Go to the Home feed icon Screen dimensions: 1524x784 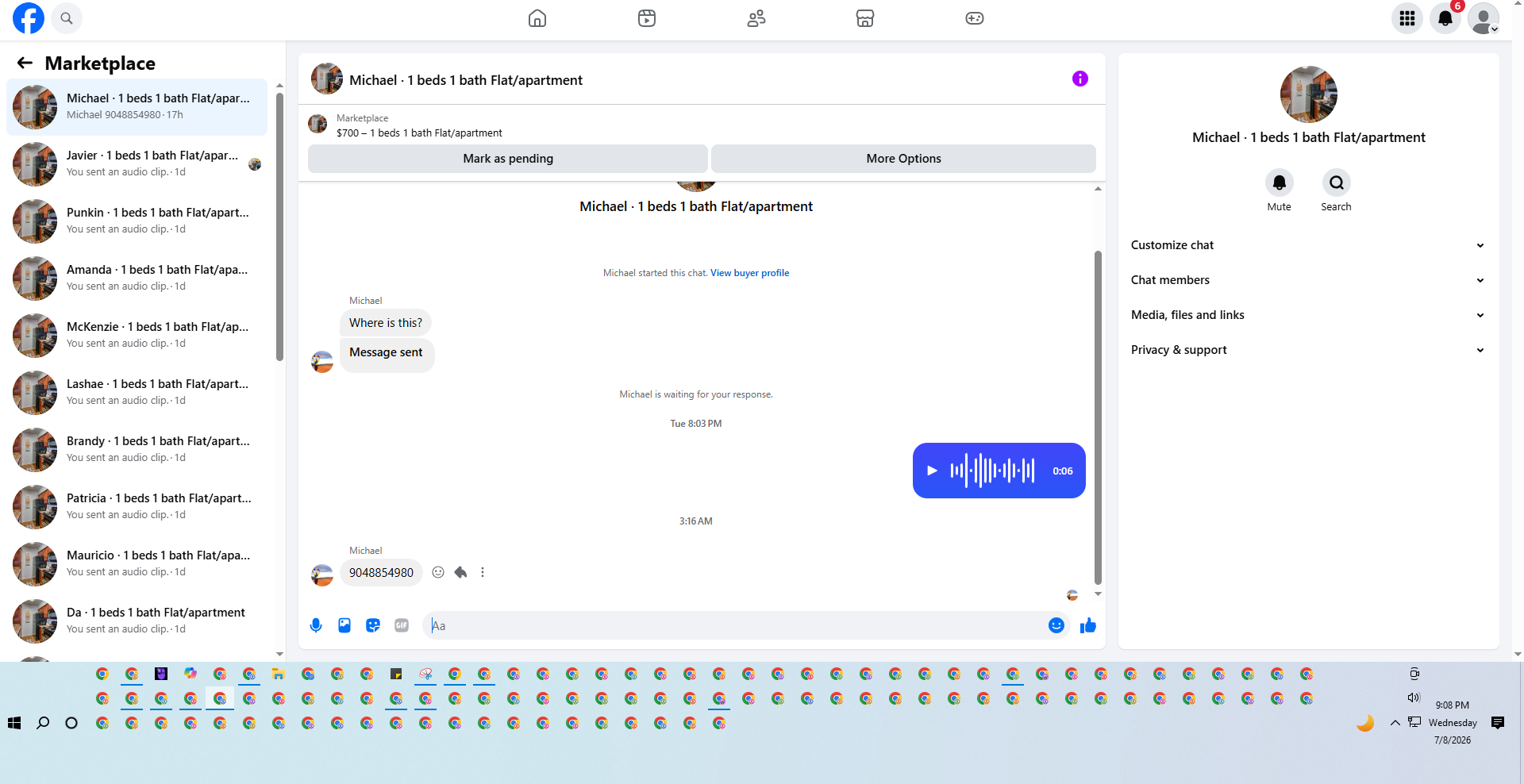coord(537,18)
